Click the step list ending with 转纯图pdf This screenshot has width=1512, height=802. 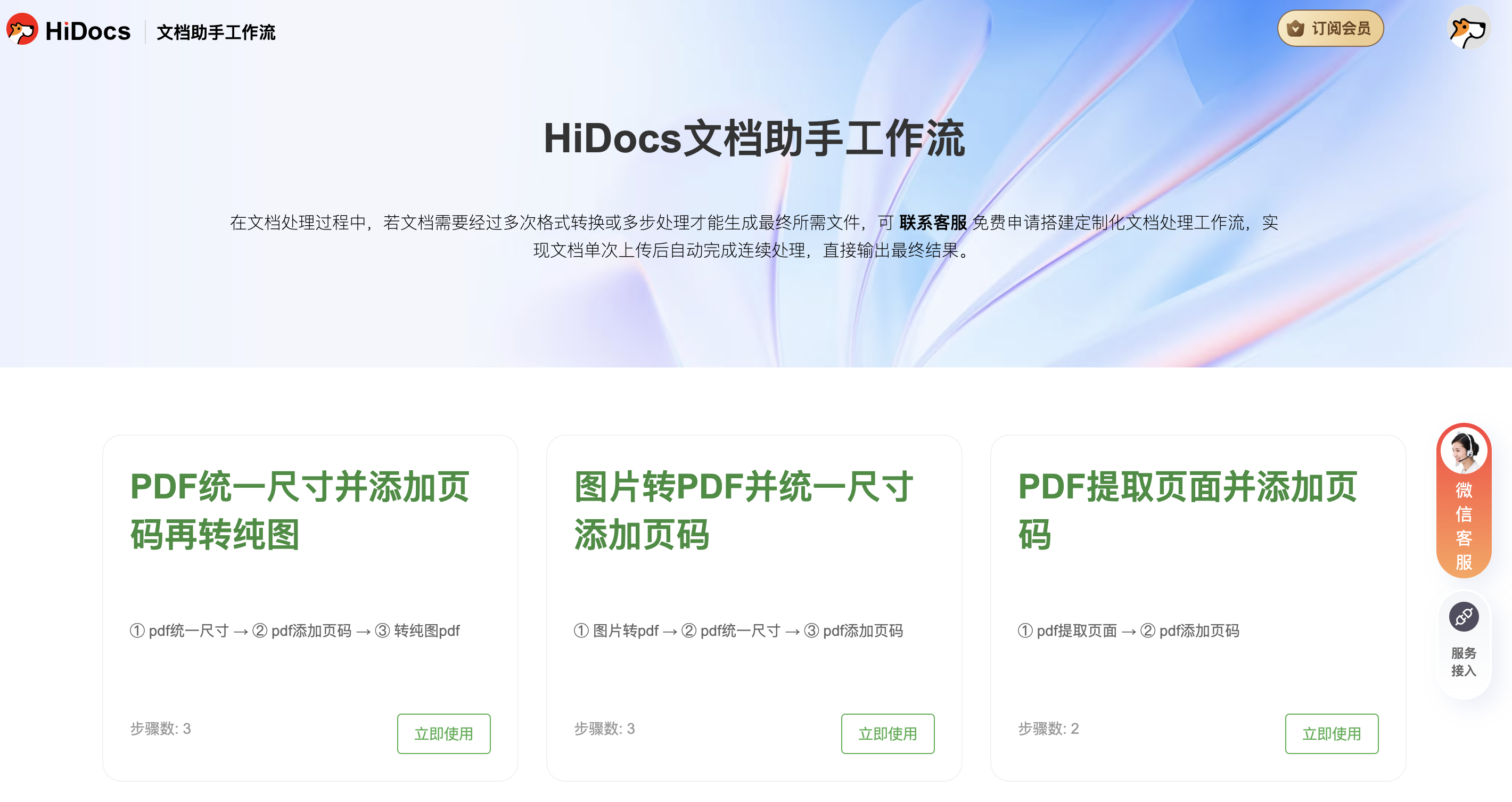[x=294, y=631]
